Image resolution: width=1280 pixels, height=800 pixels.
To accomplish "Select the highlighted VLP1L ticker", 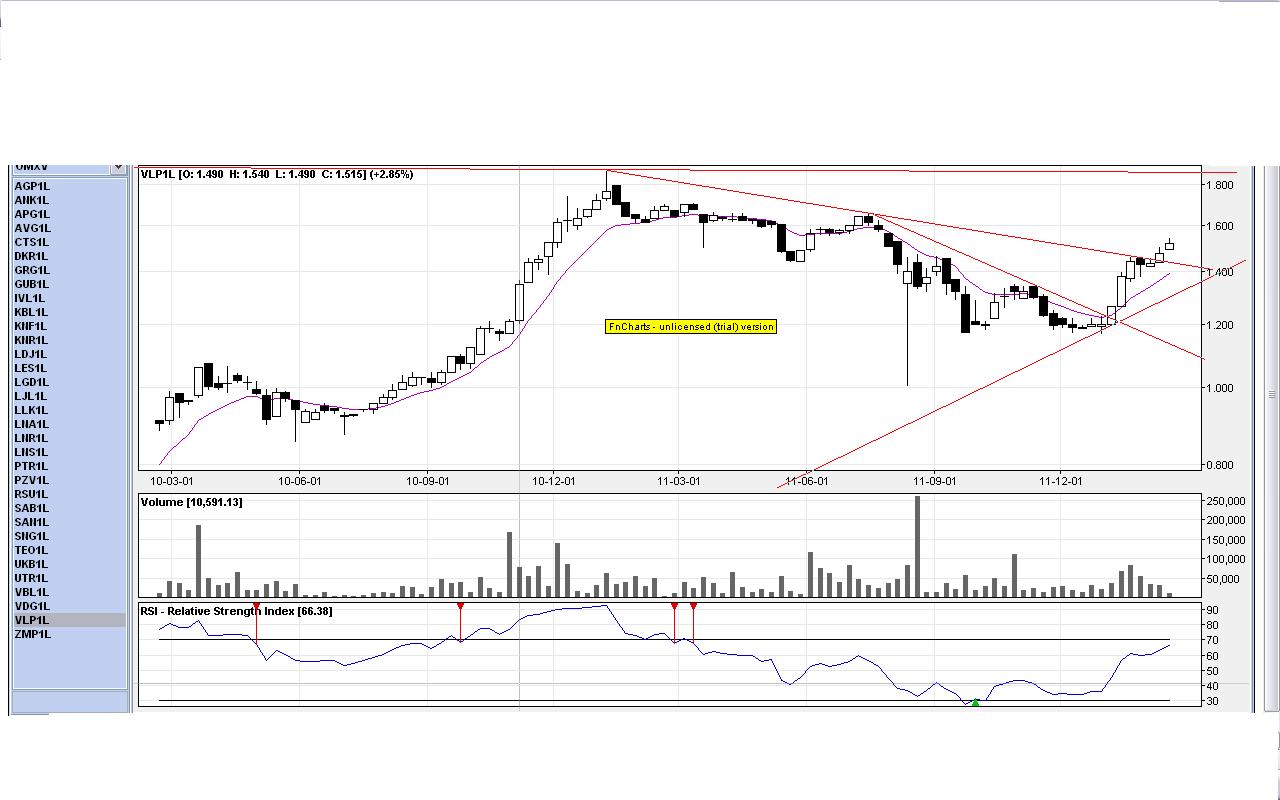I will (x=69, y=620).
